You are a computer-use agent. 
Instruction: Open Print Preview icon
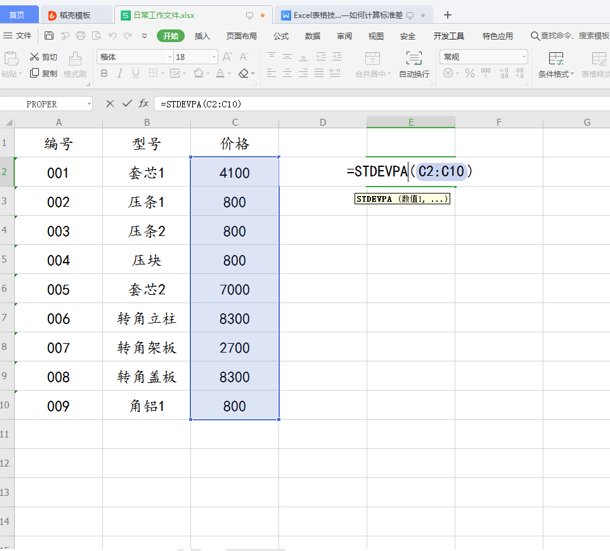point(96,36)
